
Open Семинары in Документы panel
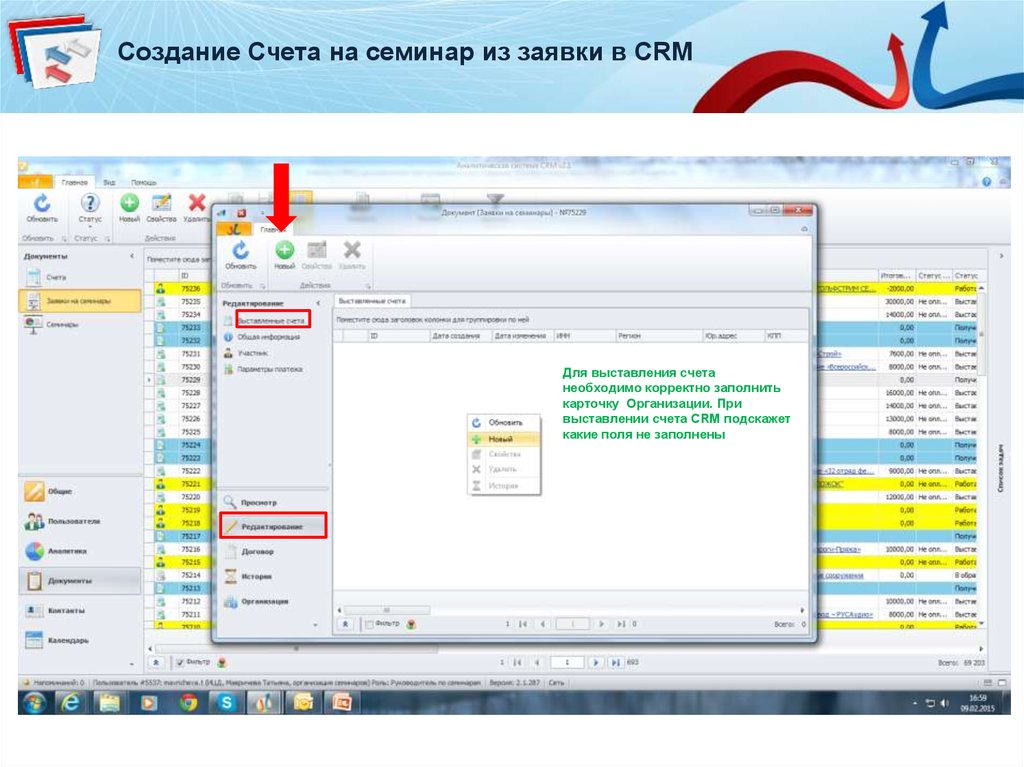click(62, 325)
